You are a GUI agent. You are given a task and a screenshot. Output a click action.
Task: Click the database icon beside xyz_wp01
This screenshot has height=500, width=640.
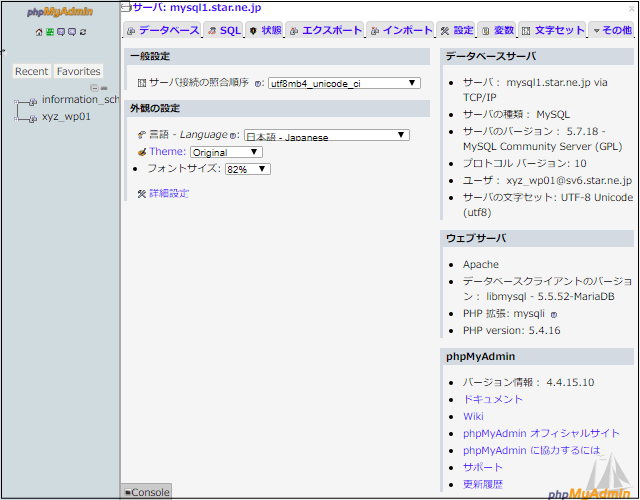click(x=33, y=119)
